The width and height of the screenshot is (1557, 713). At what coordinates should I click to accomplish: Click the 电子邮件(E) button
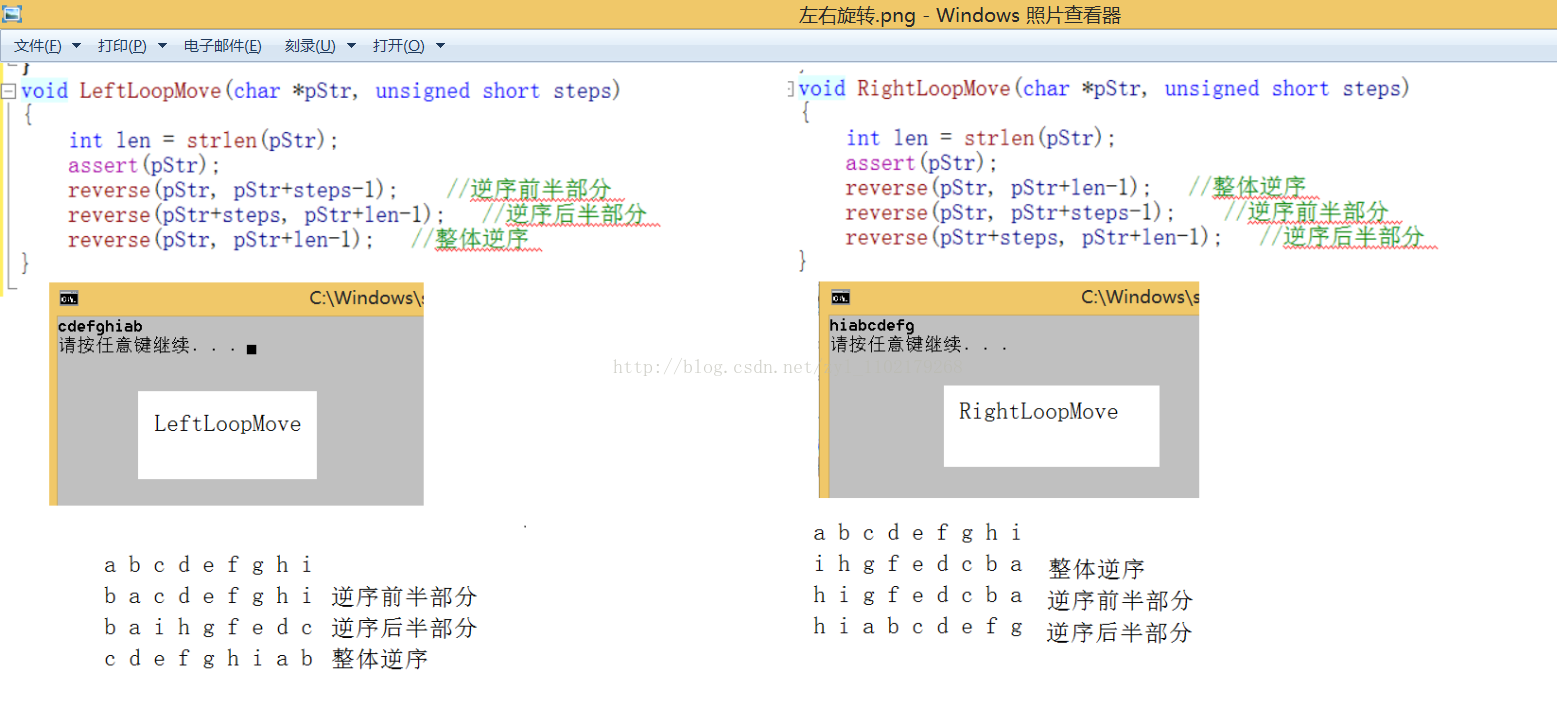(x=223, y=46)
